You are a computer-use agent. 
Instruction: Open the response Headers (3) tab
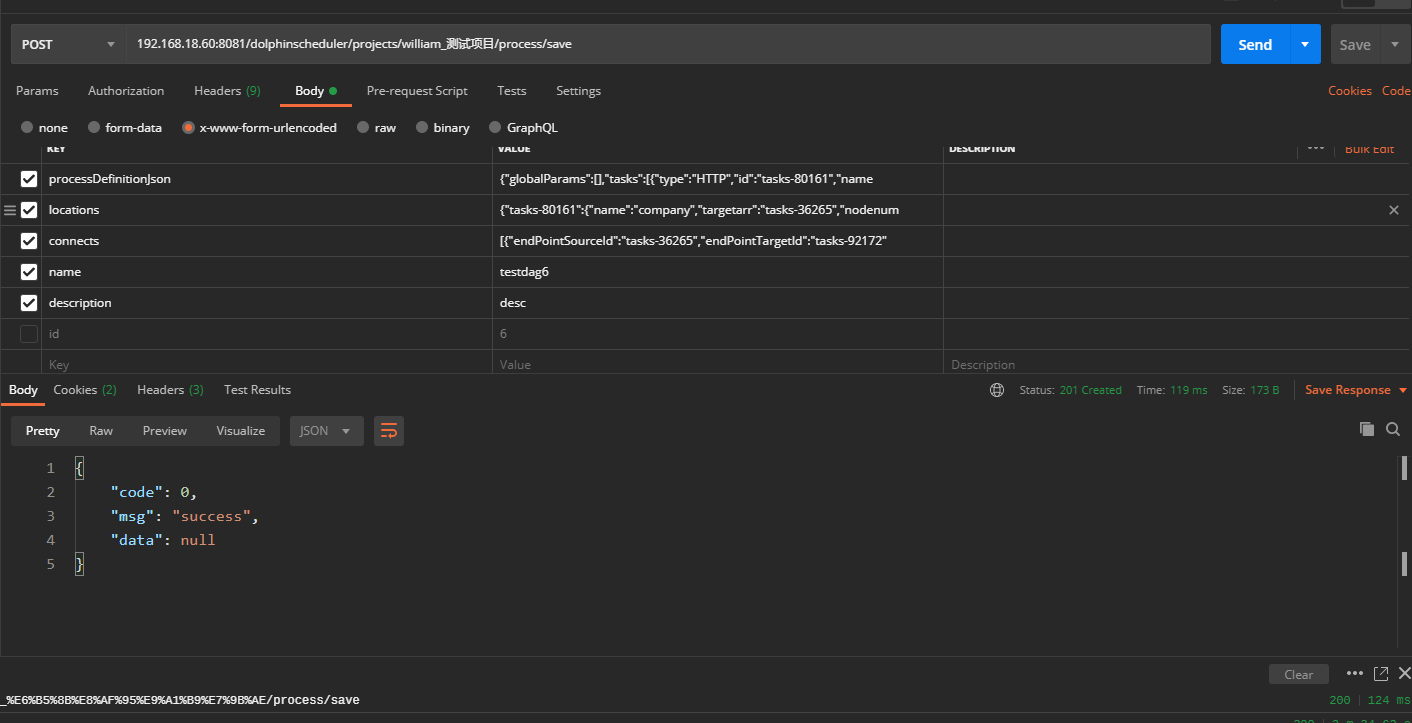click(170, 390)
